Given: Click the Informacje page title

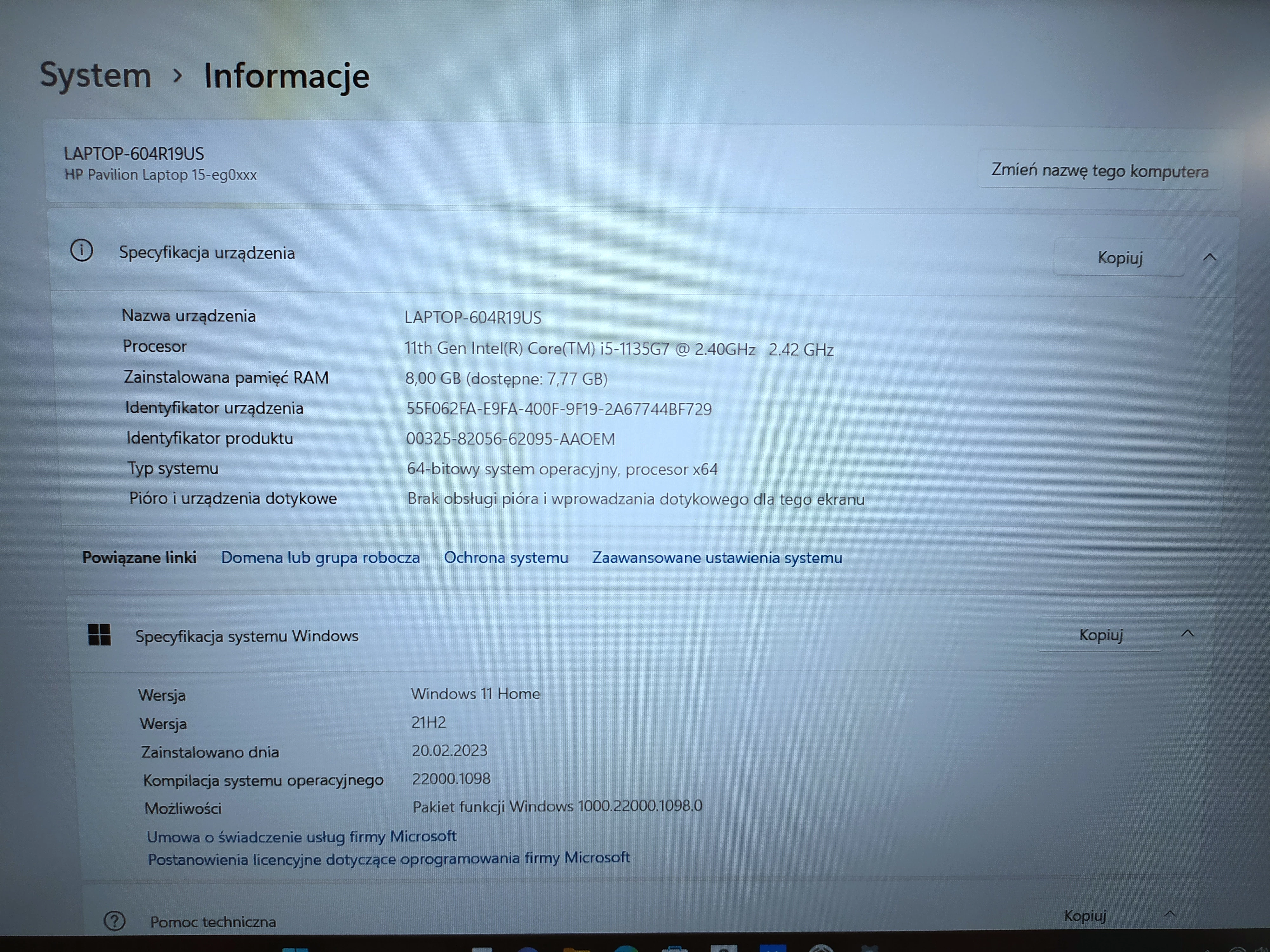Looking at the screenshot, I should point(286,77).
